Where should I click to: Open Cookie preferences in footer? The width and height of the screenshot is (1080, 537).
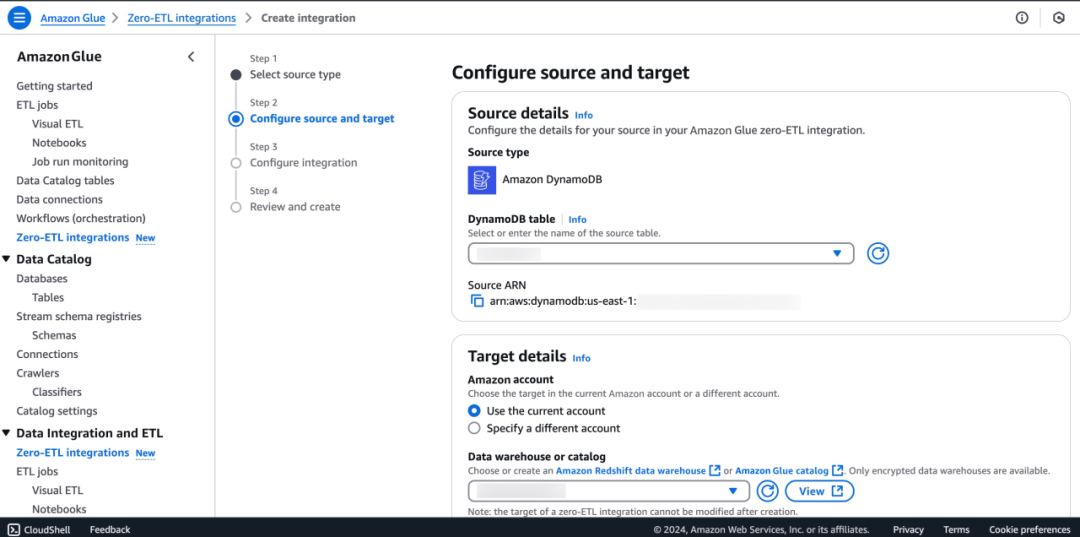(1029, 529)
